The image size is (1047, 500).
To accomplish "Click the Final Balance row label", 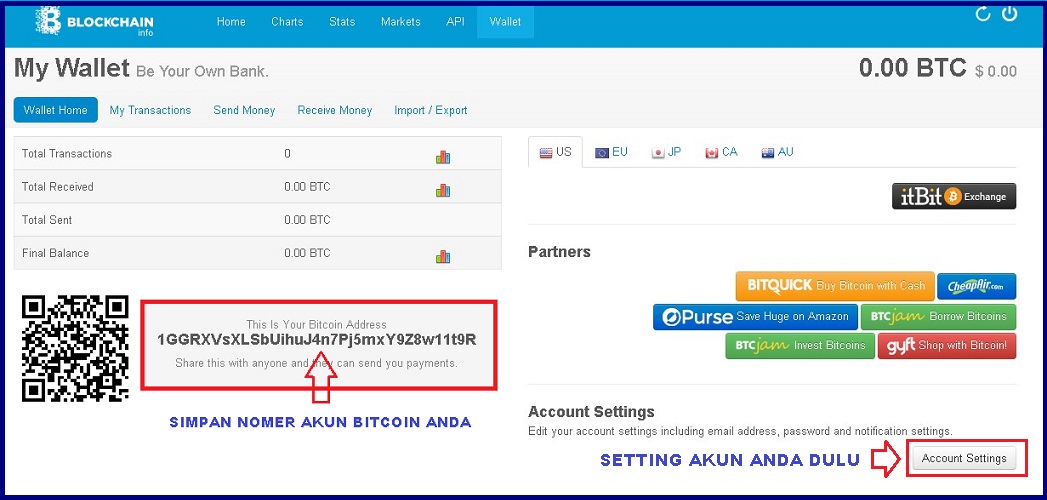I will pyautogui.click(x=55, y=254).
